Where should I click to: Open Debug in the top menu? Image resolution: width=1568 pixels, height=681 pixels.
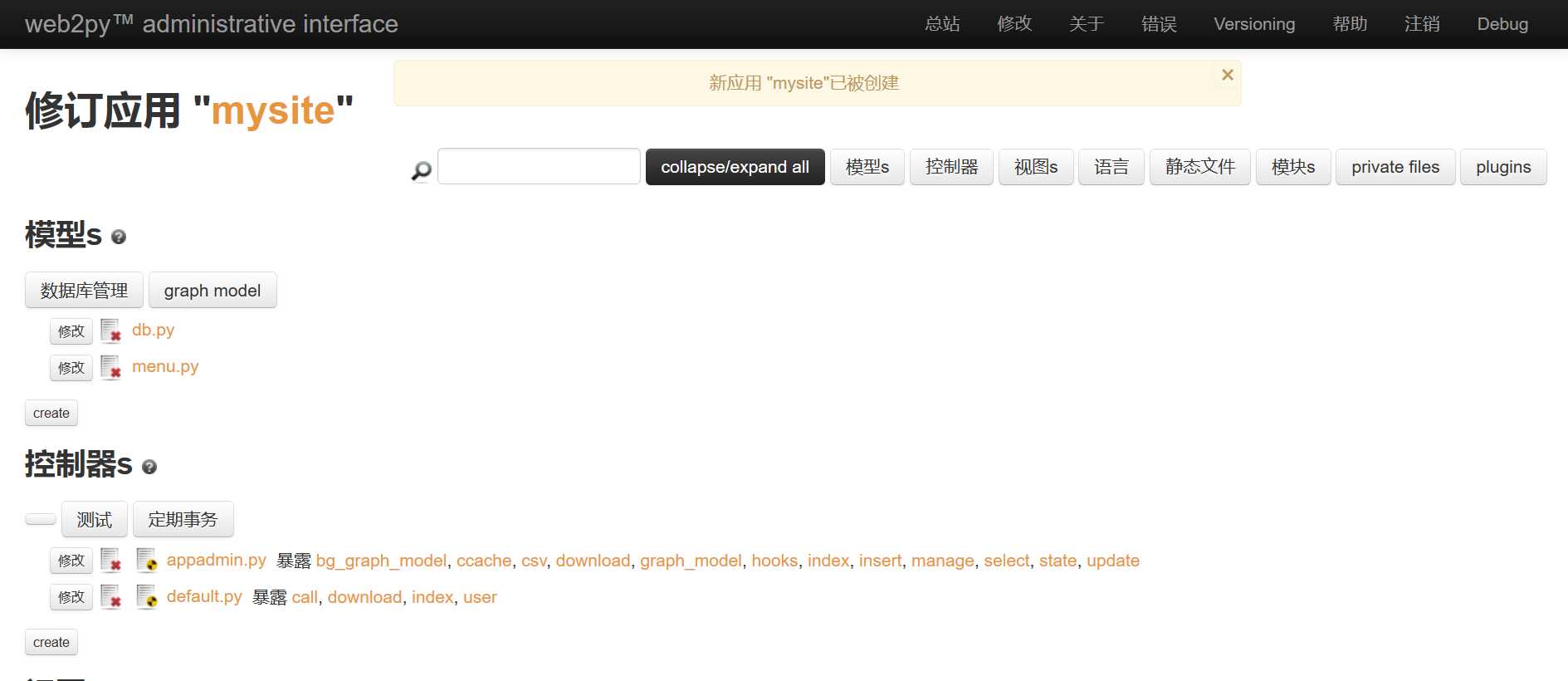click(x=1502, y=24)
